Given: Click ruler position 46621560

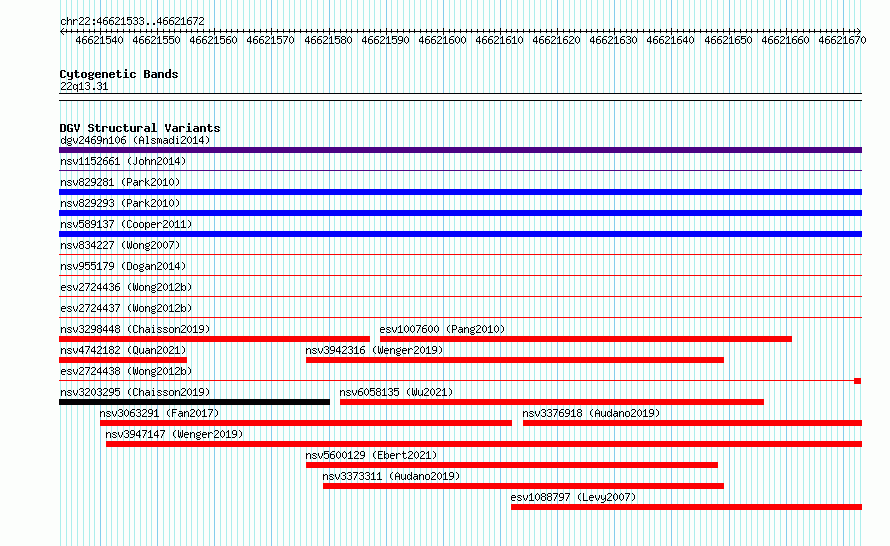Looking at the screenshot, I should [x=213, y=40].
